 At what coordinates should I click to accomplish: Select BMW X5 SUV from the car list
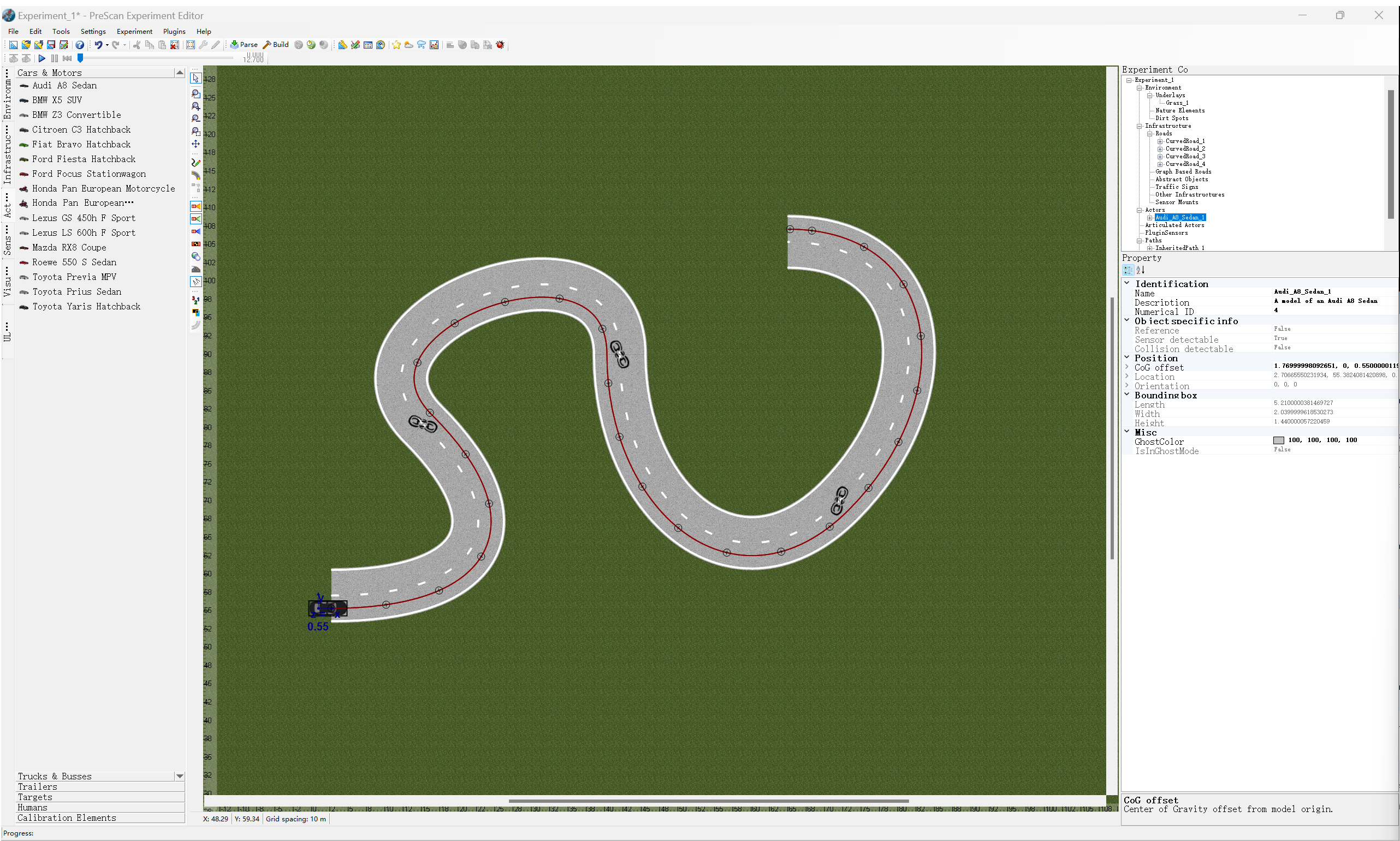(x=57, y=100)
